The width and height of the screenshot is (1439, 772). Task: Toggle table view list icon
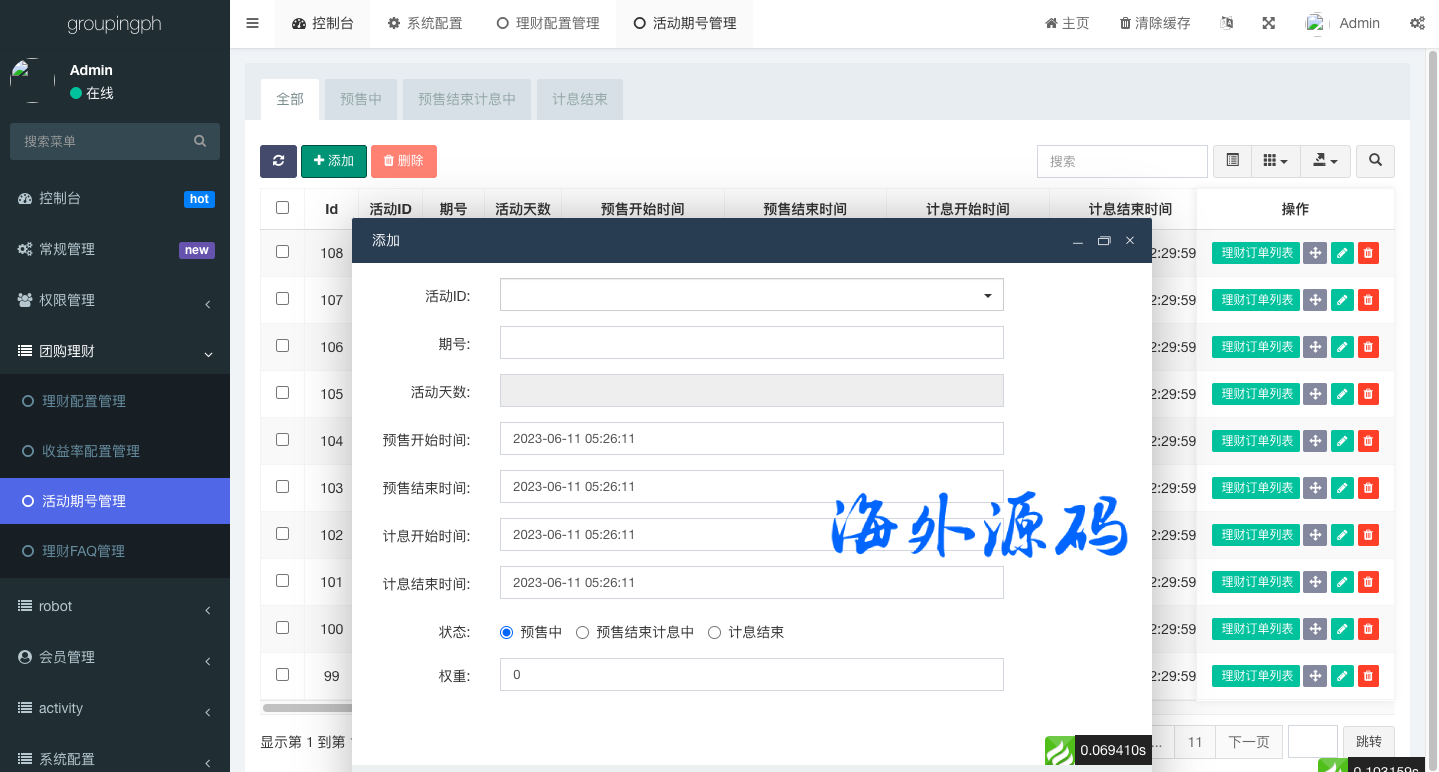(x=1232, y=161)
